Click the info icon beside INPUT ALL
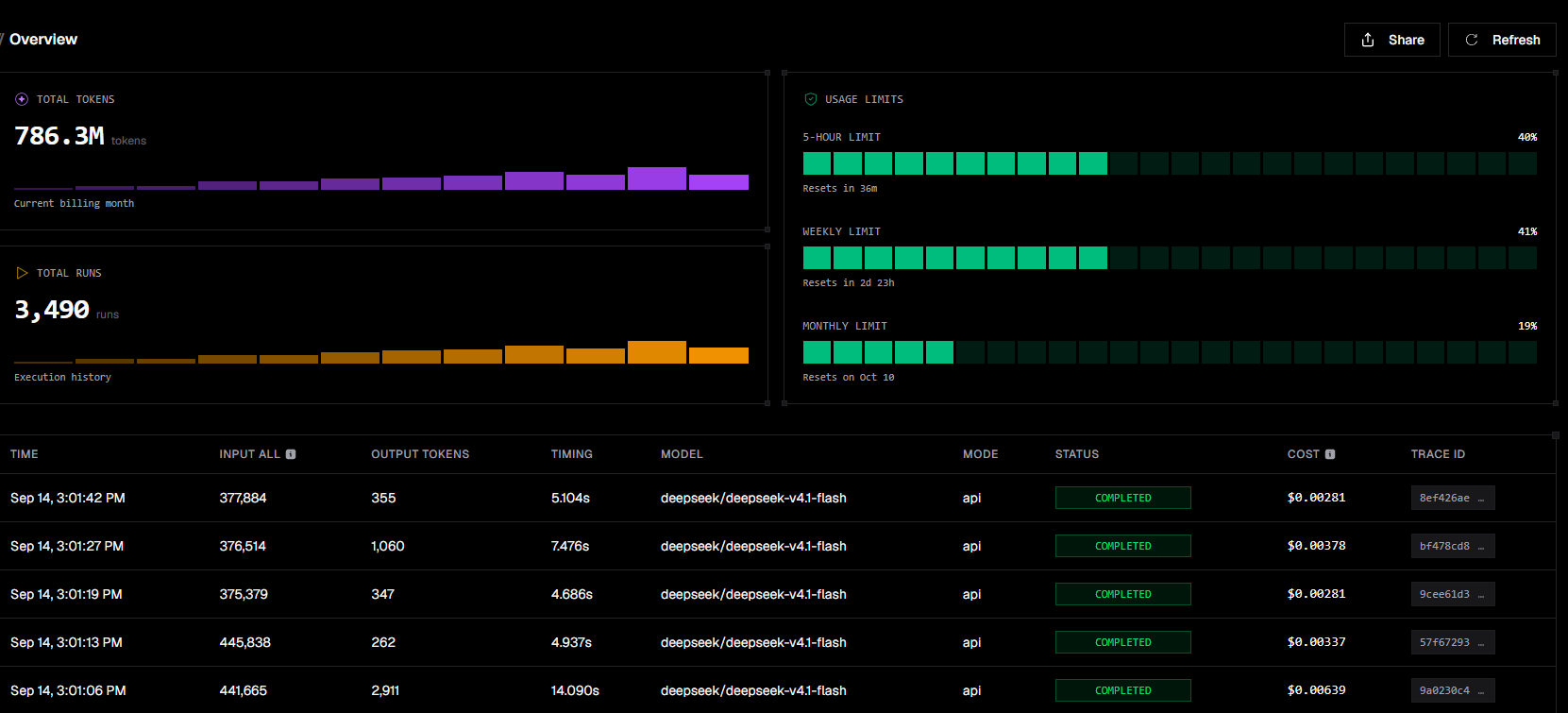The width and height of the screenshot is (1568, 713). 291,454
